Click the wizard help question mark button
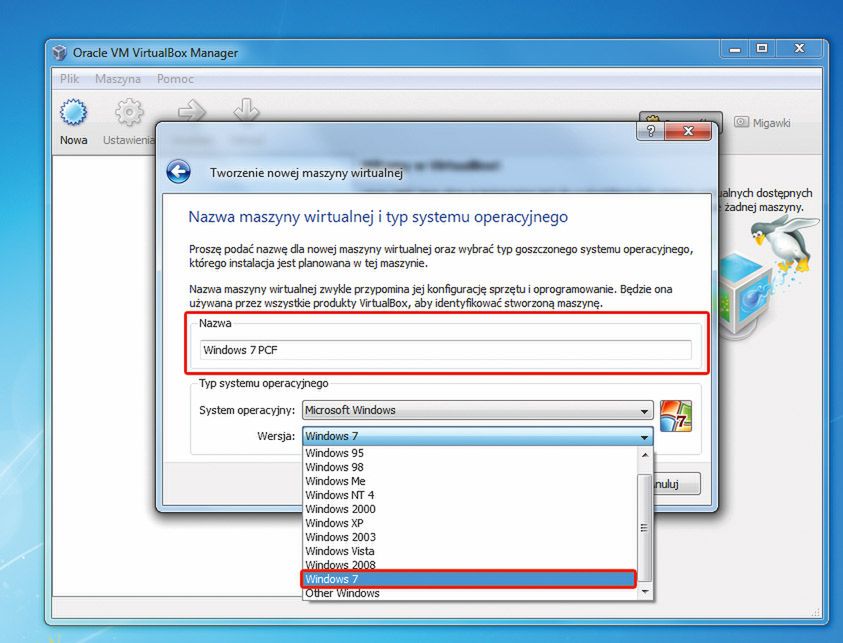Viewport: 843px width, 643px height. click(651, 131)
